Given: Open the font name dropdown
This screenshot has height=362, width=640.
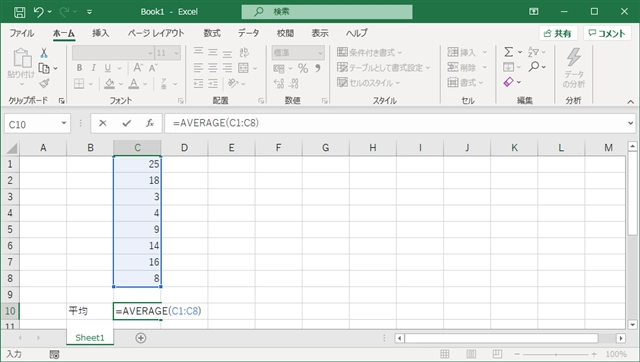Looking at the screenshot, I should pos(150,53).
